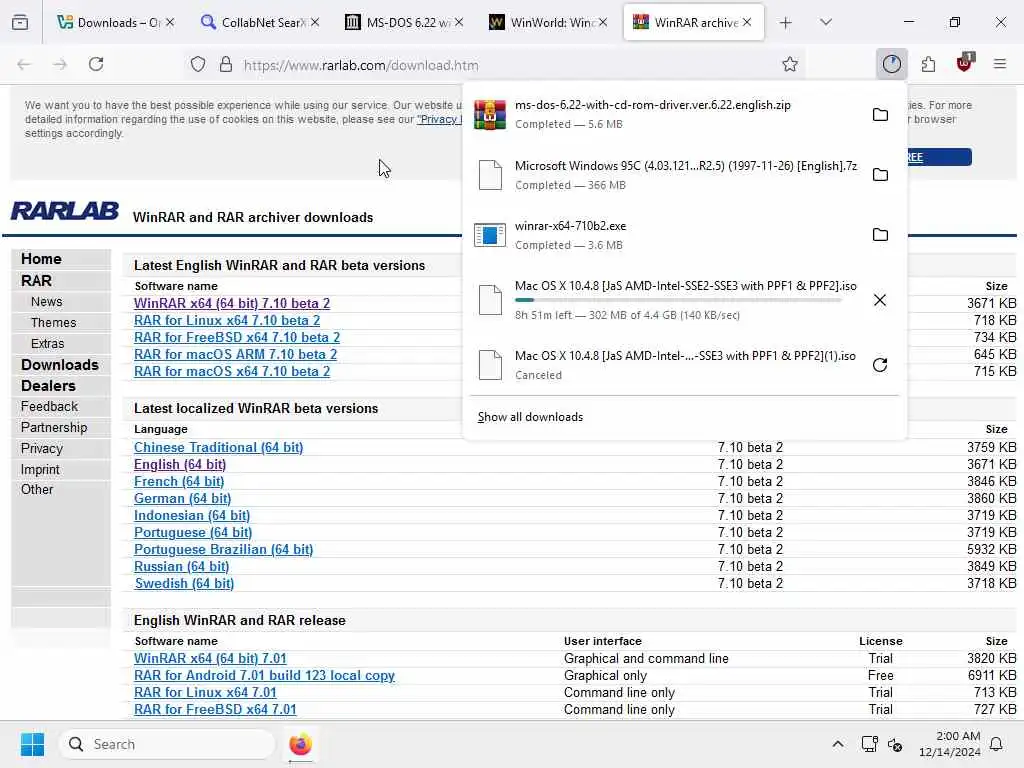This screenshot has width=1024, height=768.
Task: Click the Russian (64 bit) link
Action: (182, 566)
